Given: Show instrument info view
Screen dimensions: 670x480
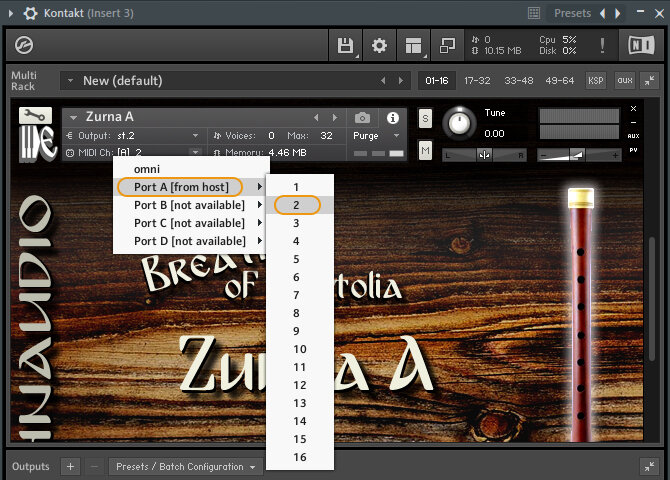Looking at the screenshot, I should pyautogui.click(x=393, y=118).
